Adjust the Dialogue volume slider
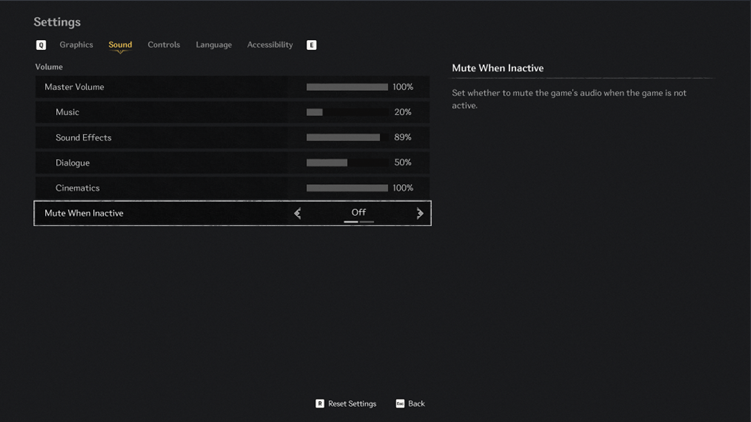This screenshot has width=751, height=422. [x=347, y=163]
